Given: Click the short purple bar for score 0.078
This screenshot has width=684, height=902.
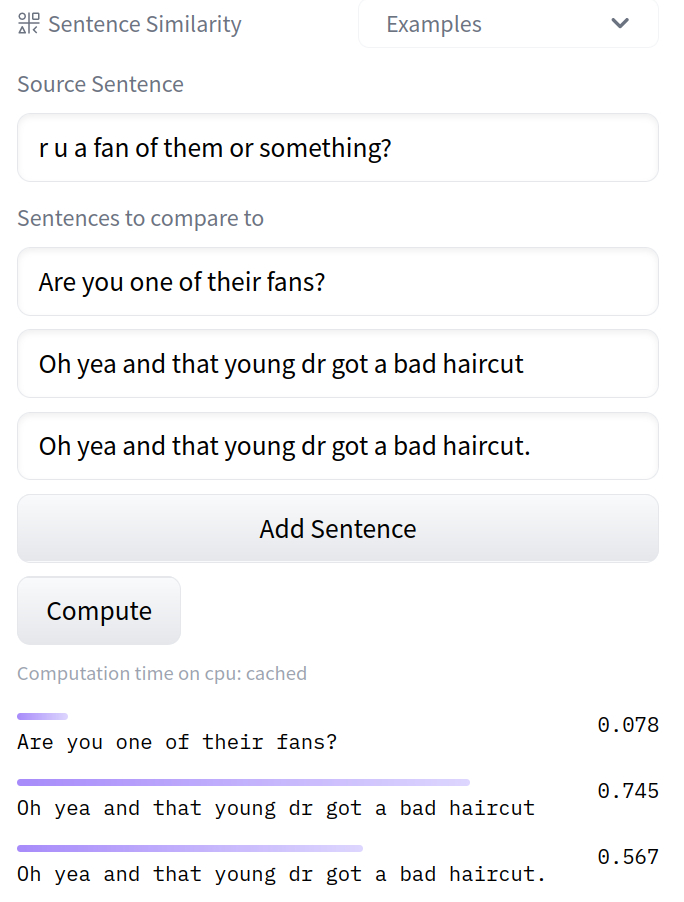Looking at the screenshot, I should (x=42, y=716).
